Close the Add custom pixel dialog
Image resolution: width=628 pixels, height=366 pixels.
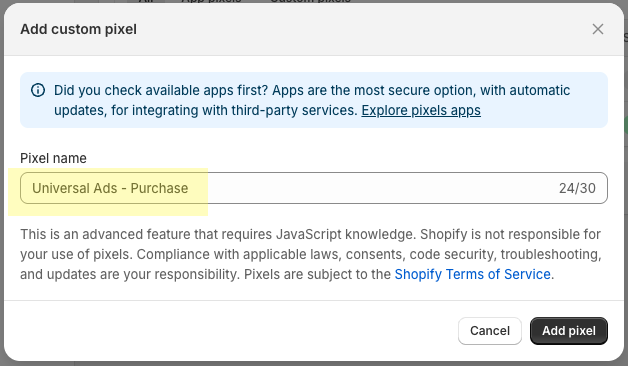click(x=598, y=29)
